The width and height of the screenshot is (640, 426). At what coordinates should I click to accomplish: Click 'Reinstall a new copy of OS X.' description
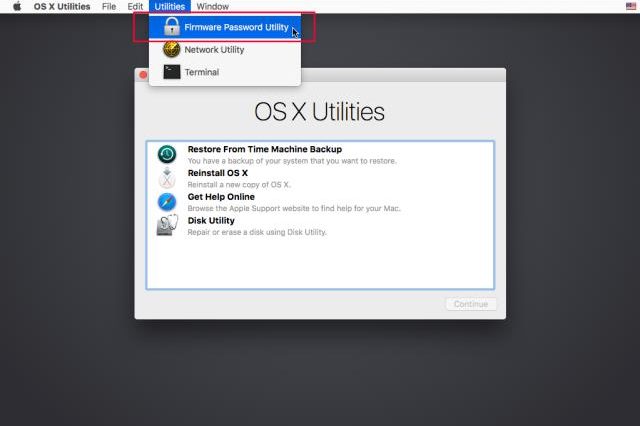(239, 184)
